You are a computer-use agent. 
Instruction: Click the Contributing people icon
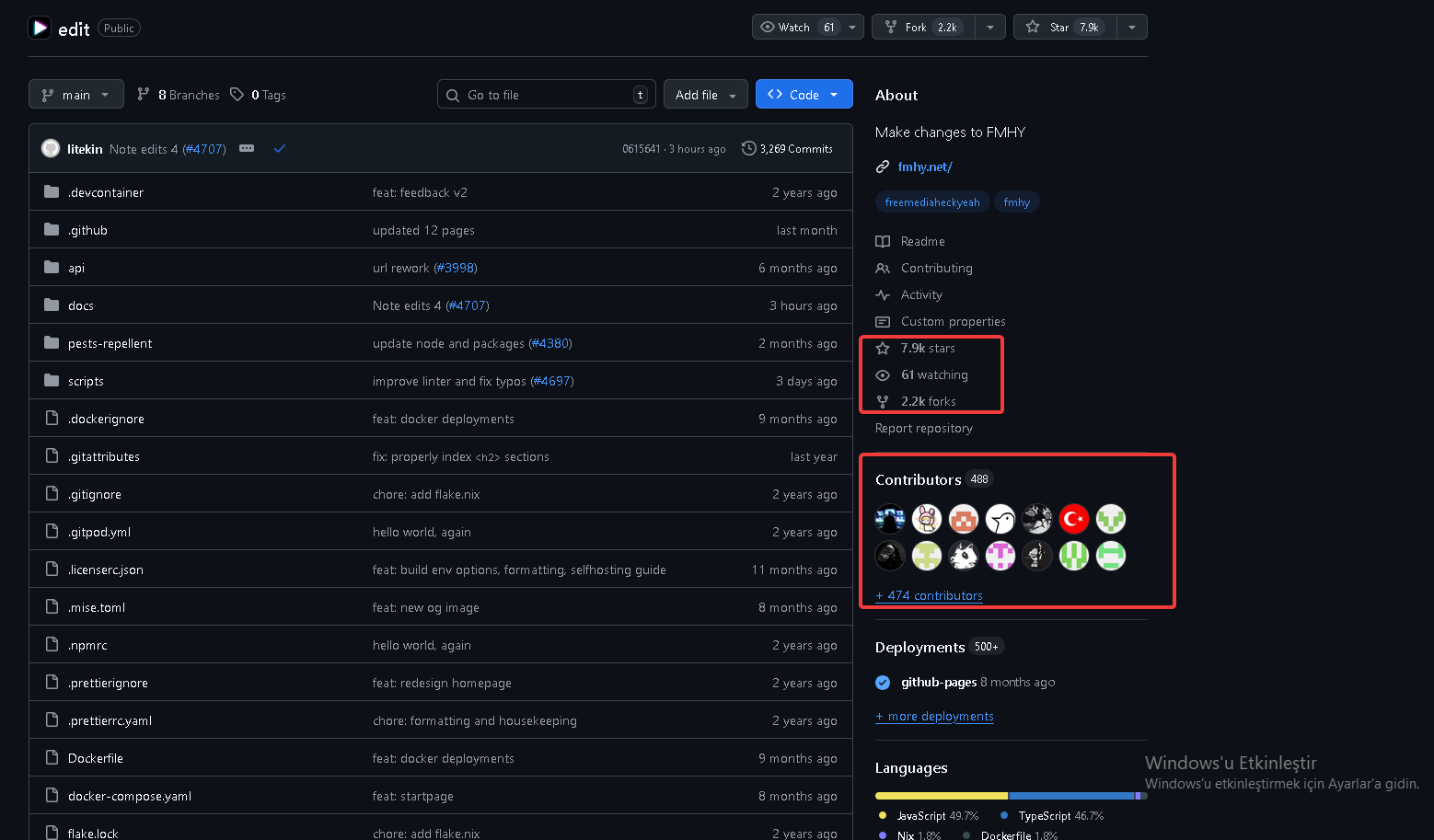coord(883,268)
